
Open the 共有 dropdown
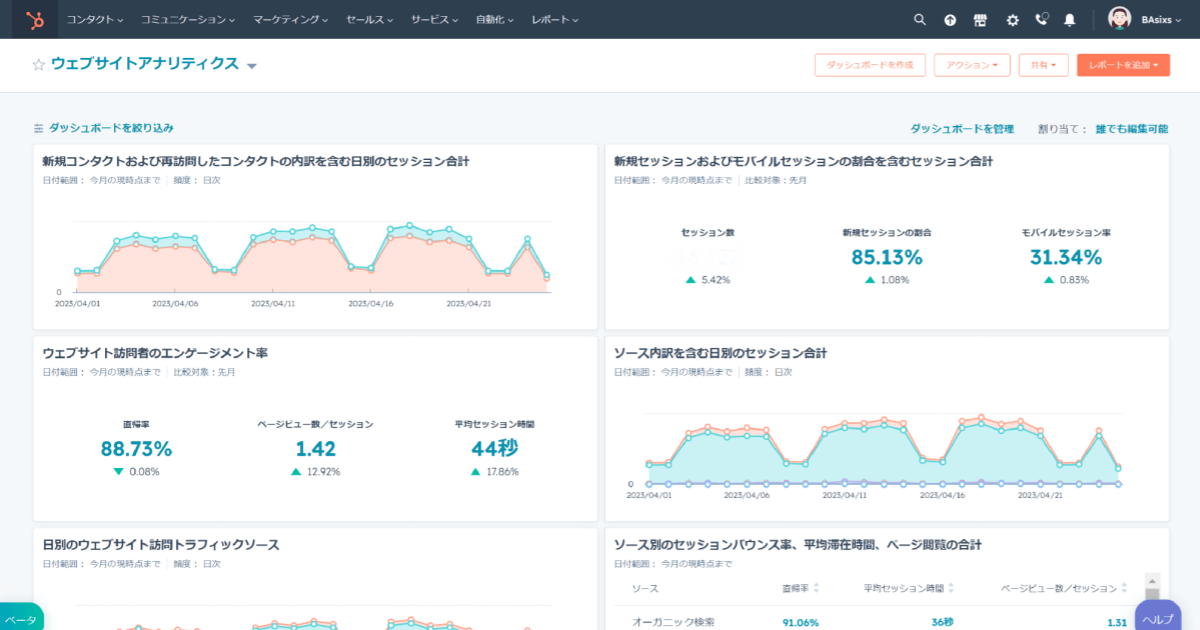pyautogui.click(x=1043, y=65)
